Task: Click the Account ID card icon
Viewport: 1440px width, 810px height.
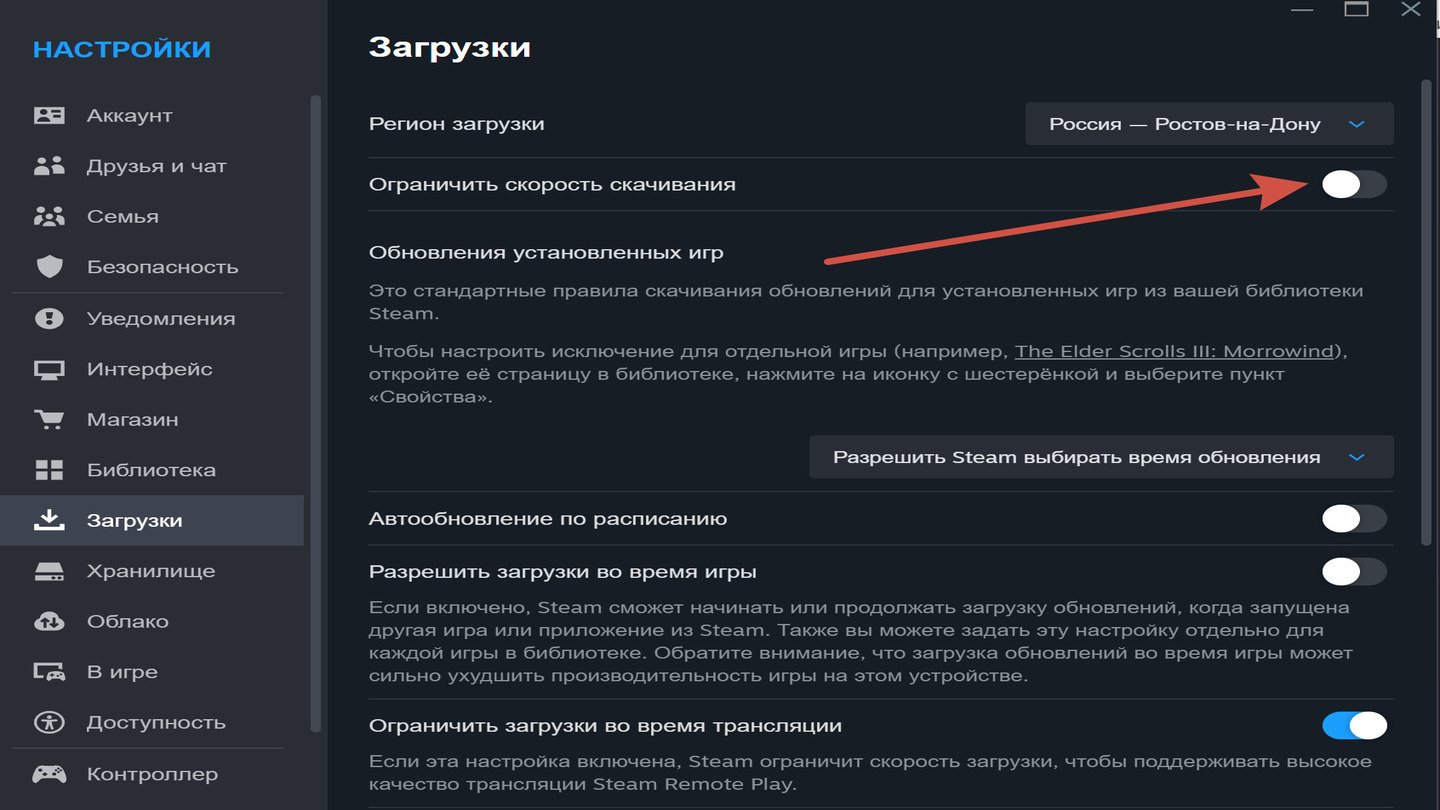Action: click(x=49, y=115)
